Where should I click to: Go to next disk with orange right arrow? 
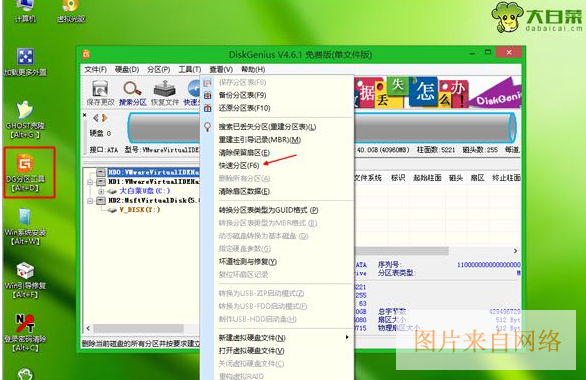click(105, 118)
